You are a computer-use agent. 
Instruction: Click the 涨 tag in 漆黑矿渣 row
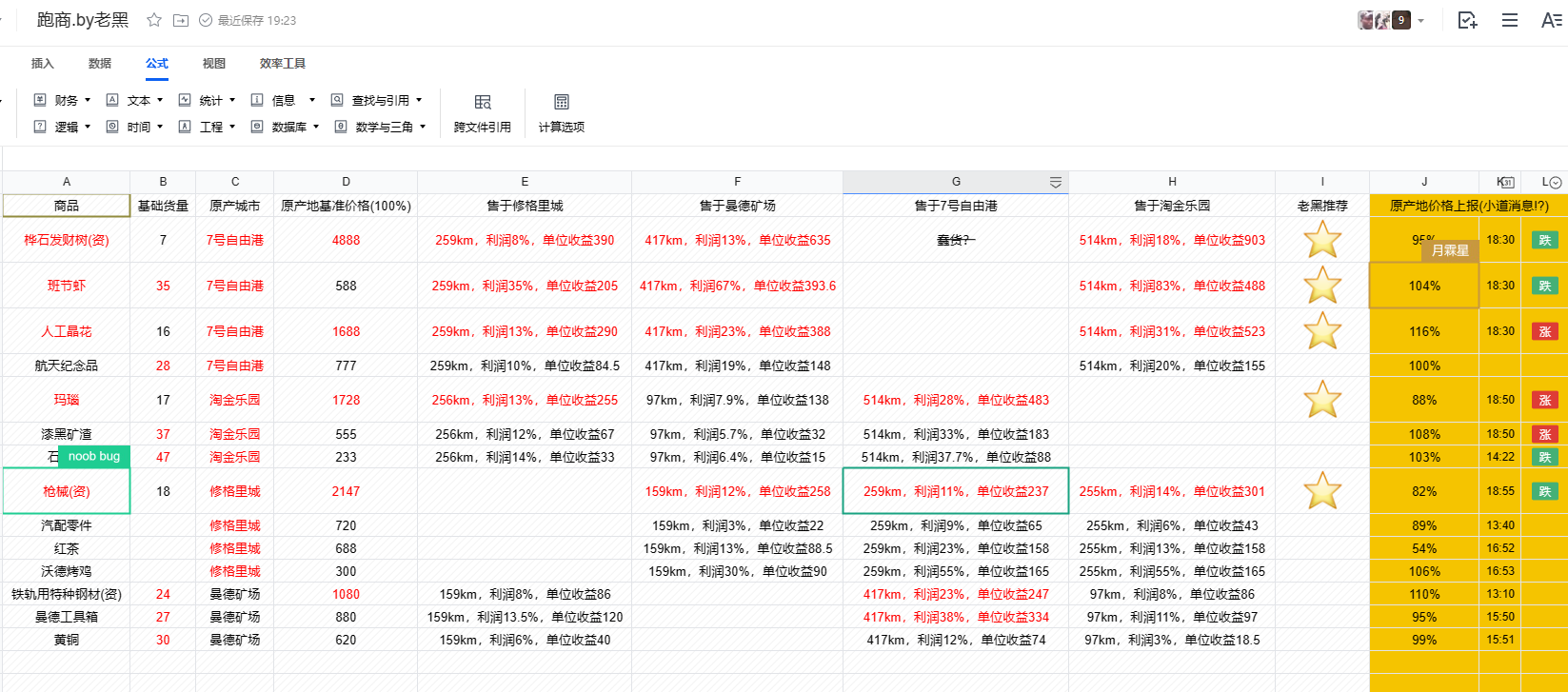coord(1545,434)
